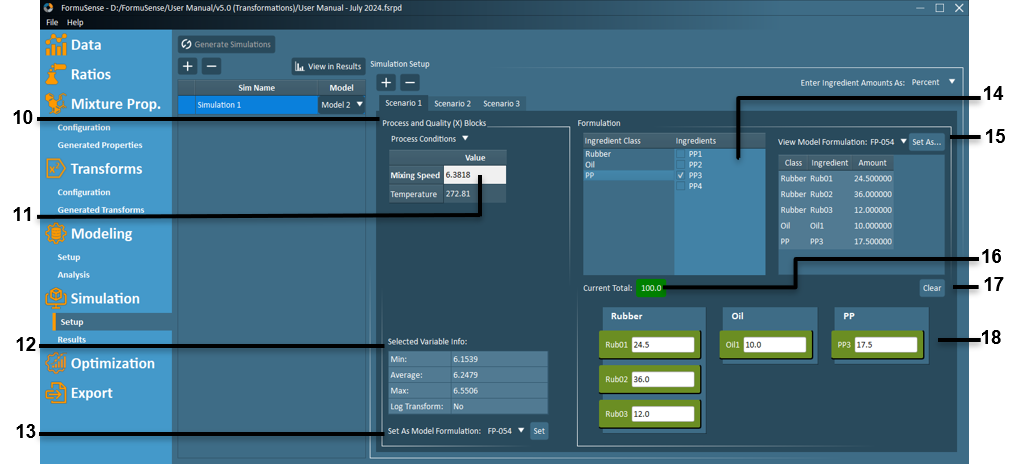Select Rubber in Ingredient Class list

pyautogui.click(x=628, y=154)
